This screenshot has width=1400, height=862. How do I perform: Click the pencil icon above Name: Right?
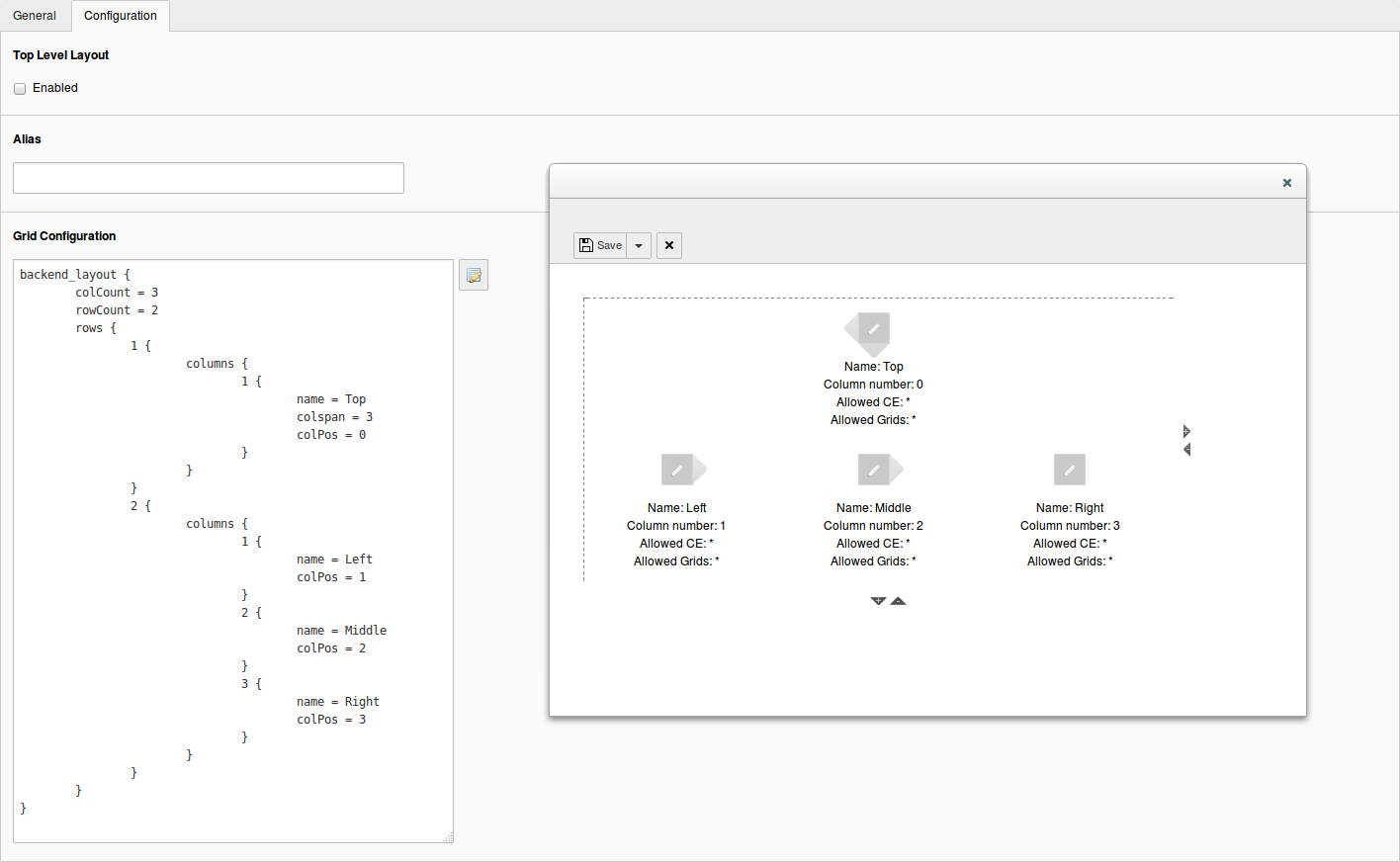coord(1070,470)
